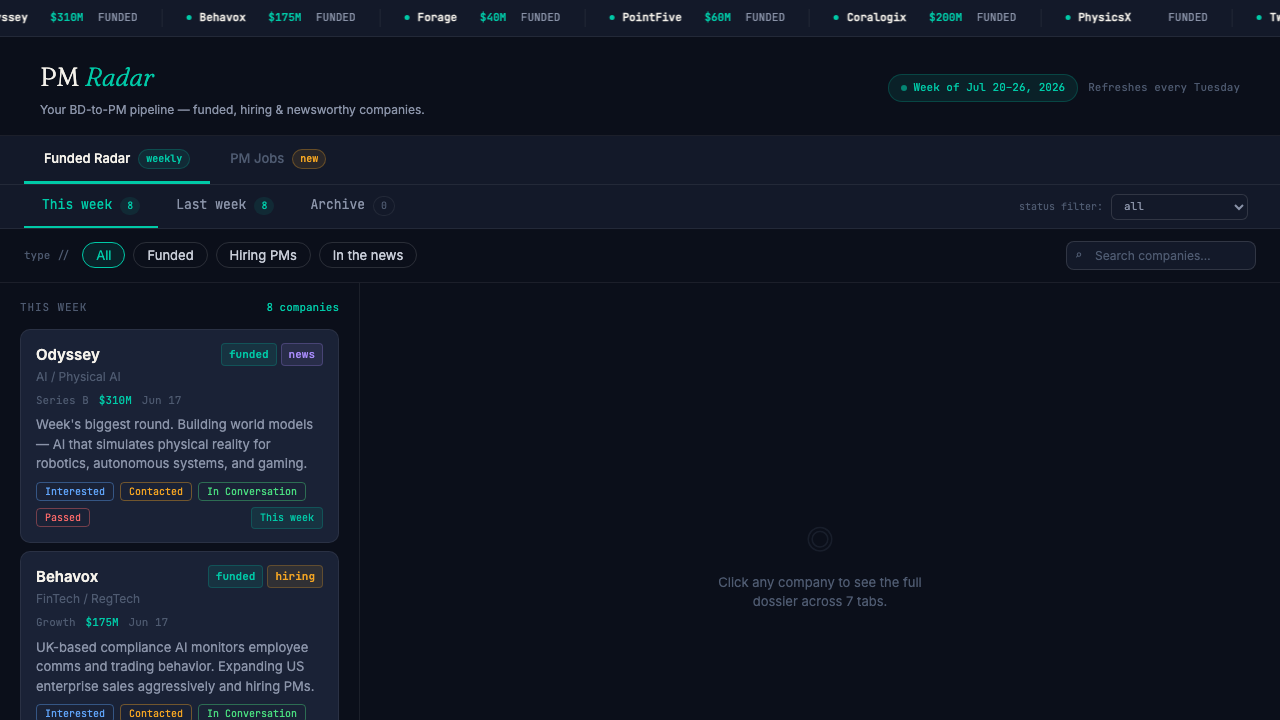Open the Odyssey company card title
This screenshot has height=720, width=1280.
point(68,355)
